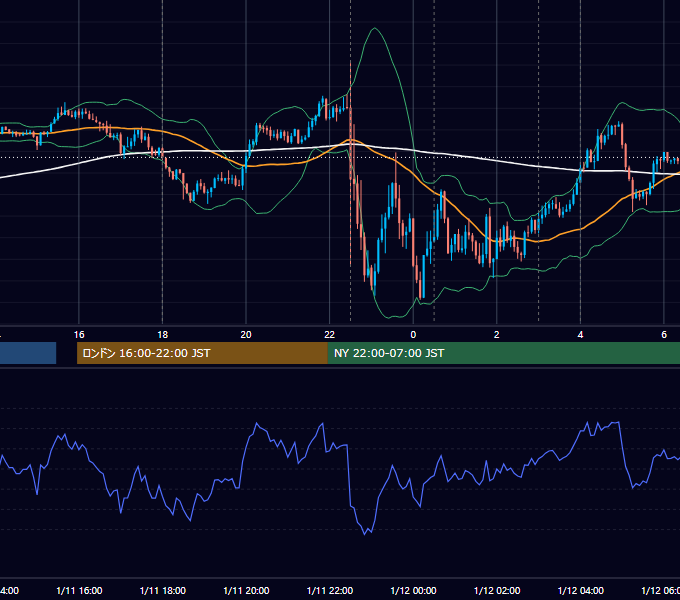Click the upper Bollinger band peak after 22:00
This screenshot has width=680, height=600.
click(375, 29)
